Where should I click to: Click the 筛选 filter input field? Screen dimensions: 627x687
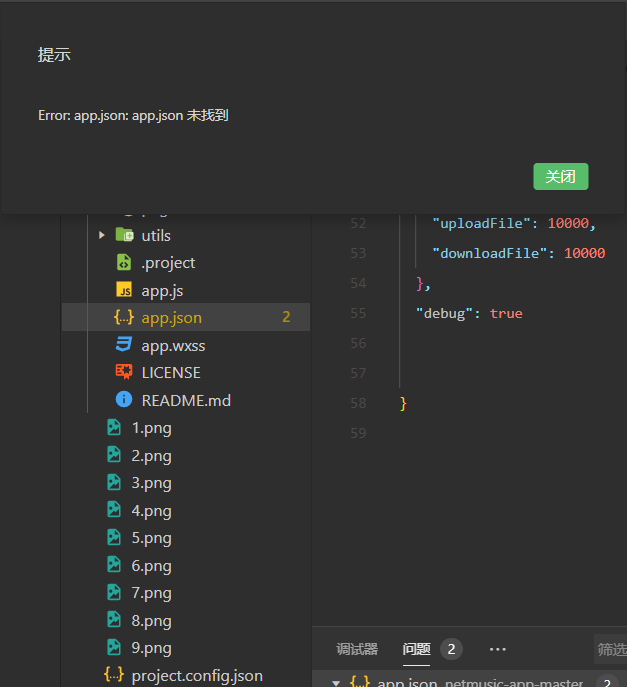point(610,650)
